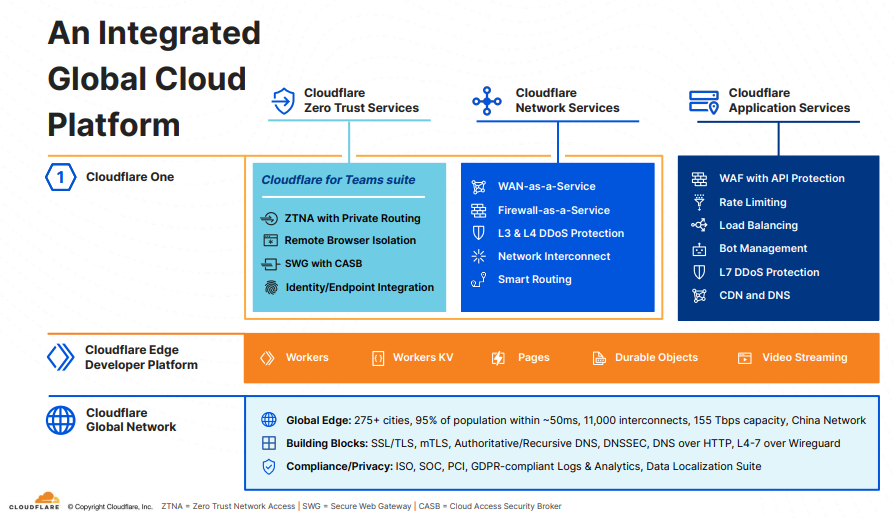Click the Smart Routing icon
Image resolution: width=894 pixels, height=518 pixels.
pyautogui.click(x=478, y=279)
